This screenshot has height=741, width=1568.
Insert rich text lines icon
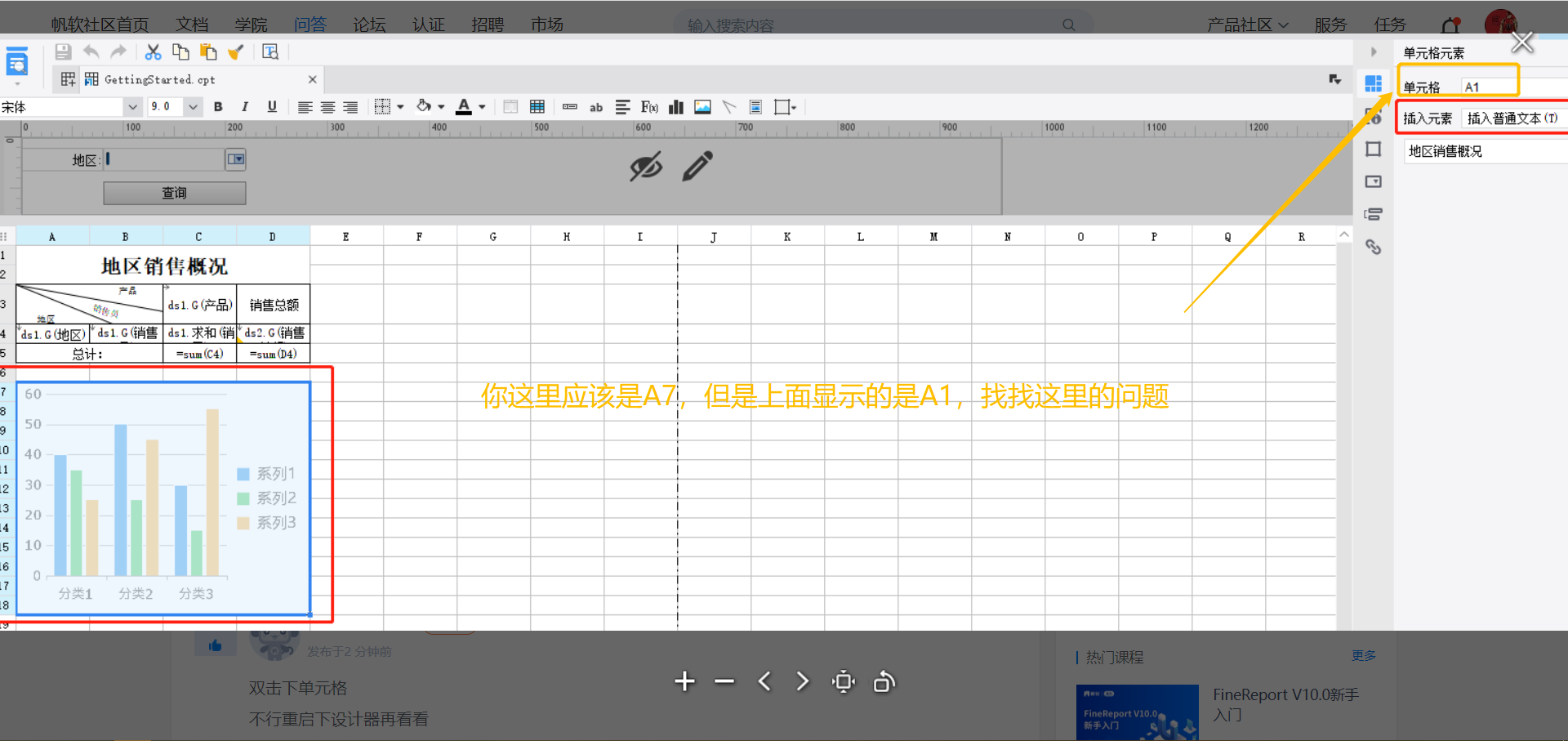point(622,107)
